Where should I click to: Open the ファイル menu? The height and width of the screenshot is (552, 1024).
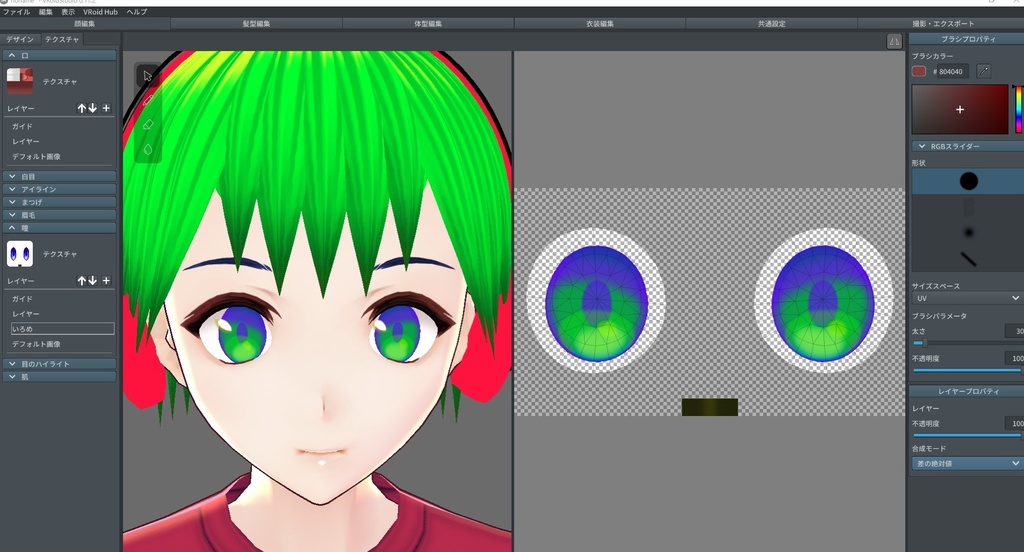pyautogui.click(x=16, y=12)
